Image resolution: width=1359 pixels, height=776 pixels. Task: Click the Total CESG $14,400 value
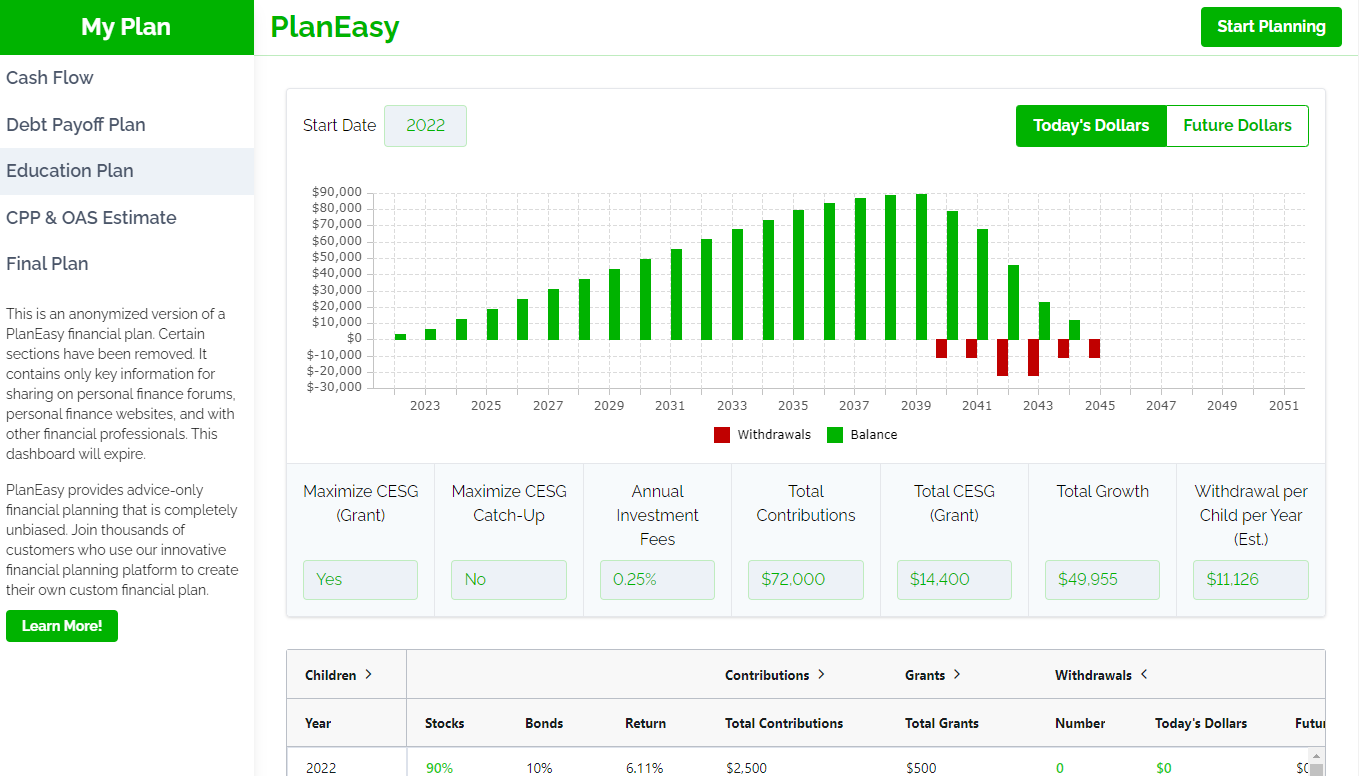pyautogui.click(x=954, y=580)
